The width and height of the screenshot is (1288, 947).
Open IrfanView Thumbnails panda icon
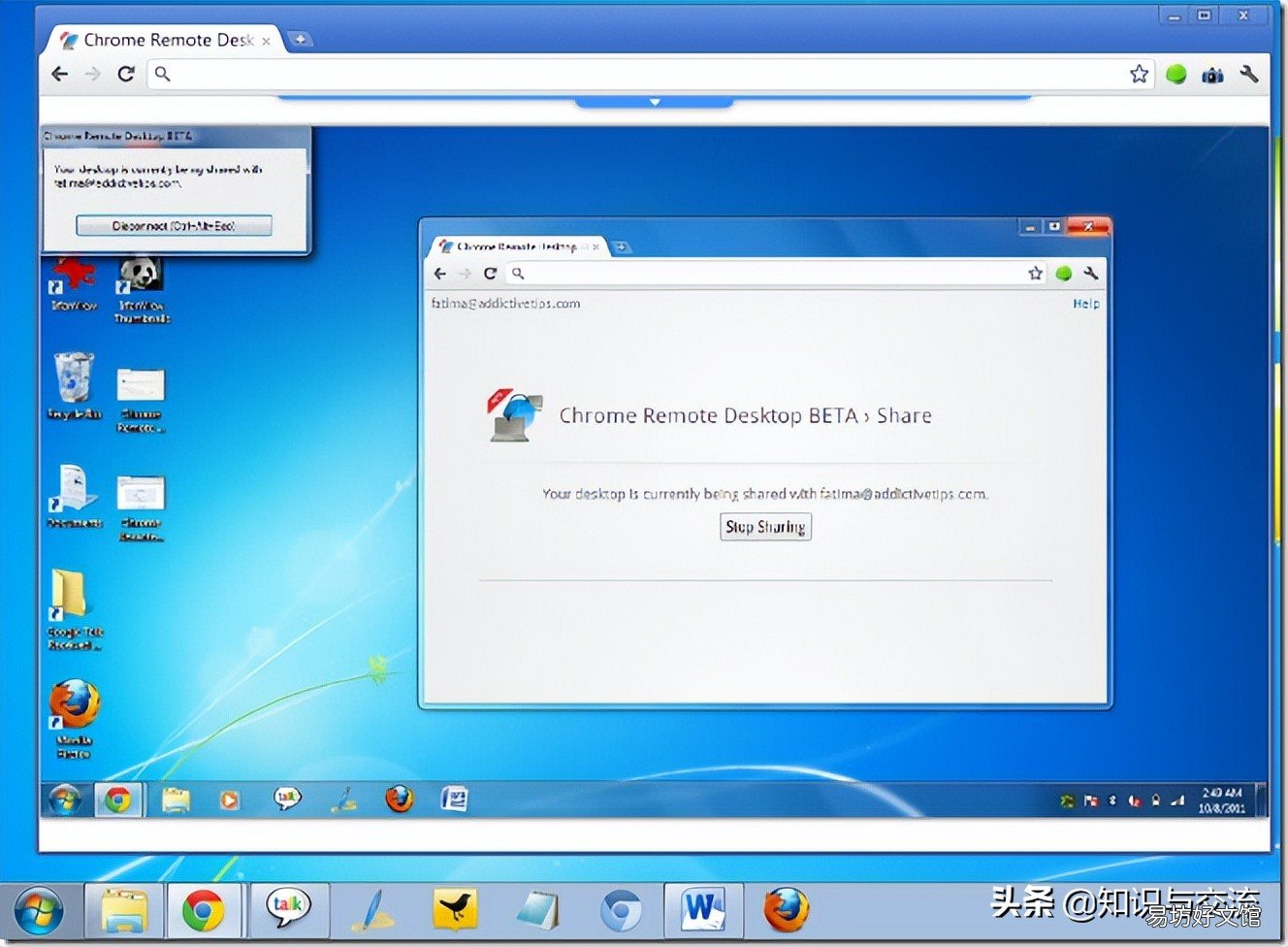(x=142, y=288)
